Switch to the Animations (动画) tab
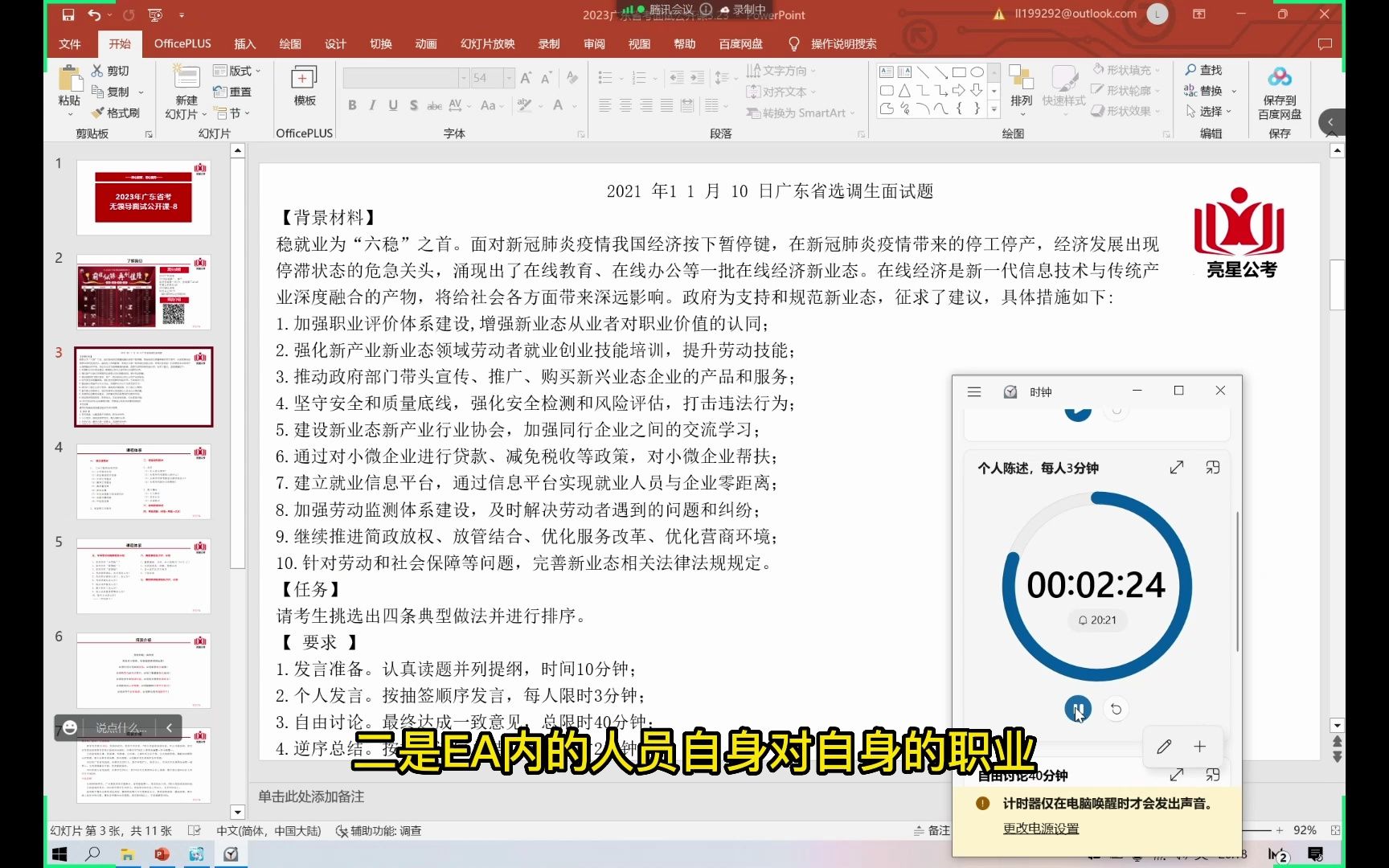This screenshot has width=1389, height=868. [426, 44]
